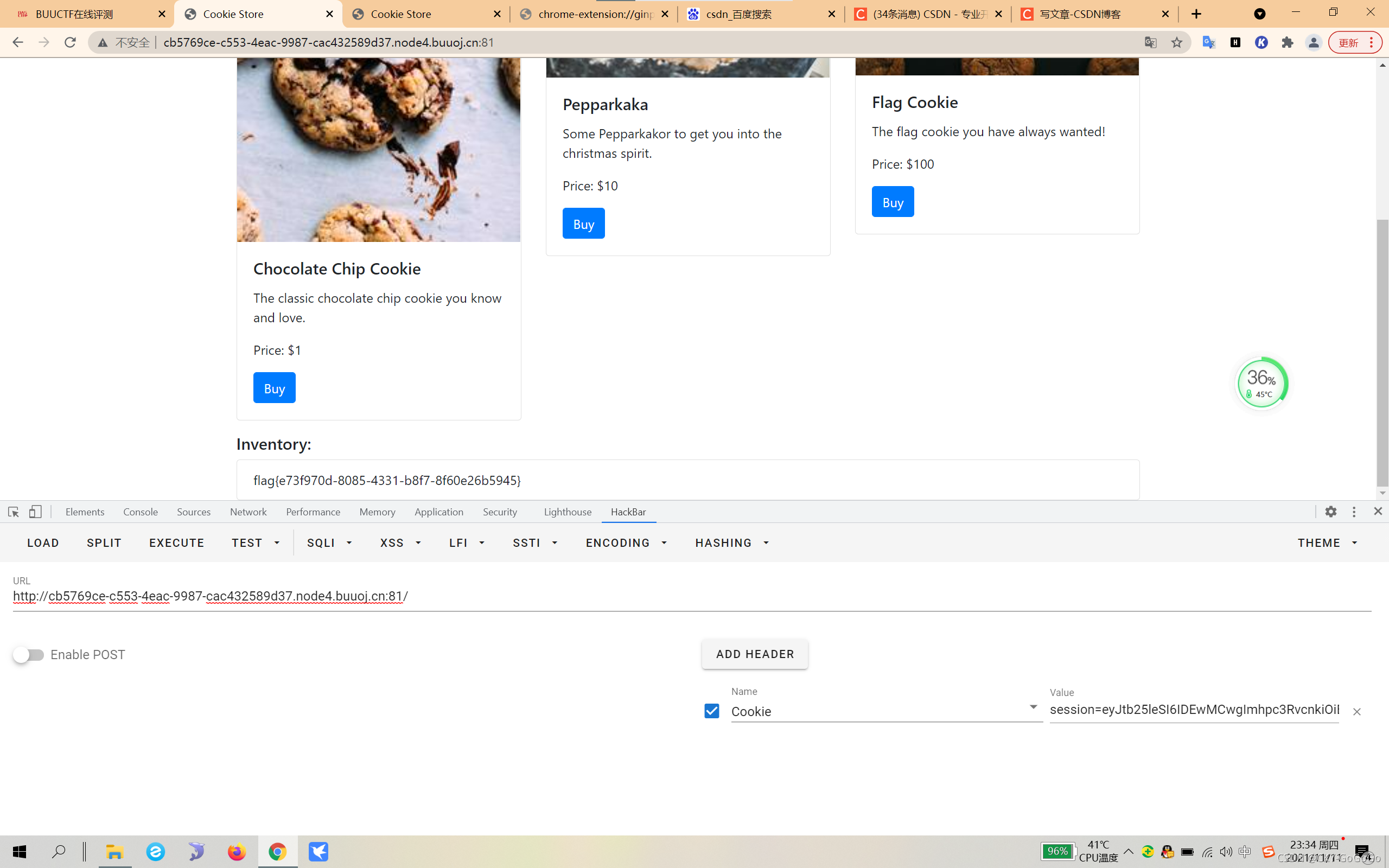Click the HackBar URL input field

tap(689, 596)
